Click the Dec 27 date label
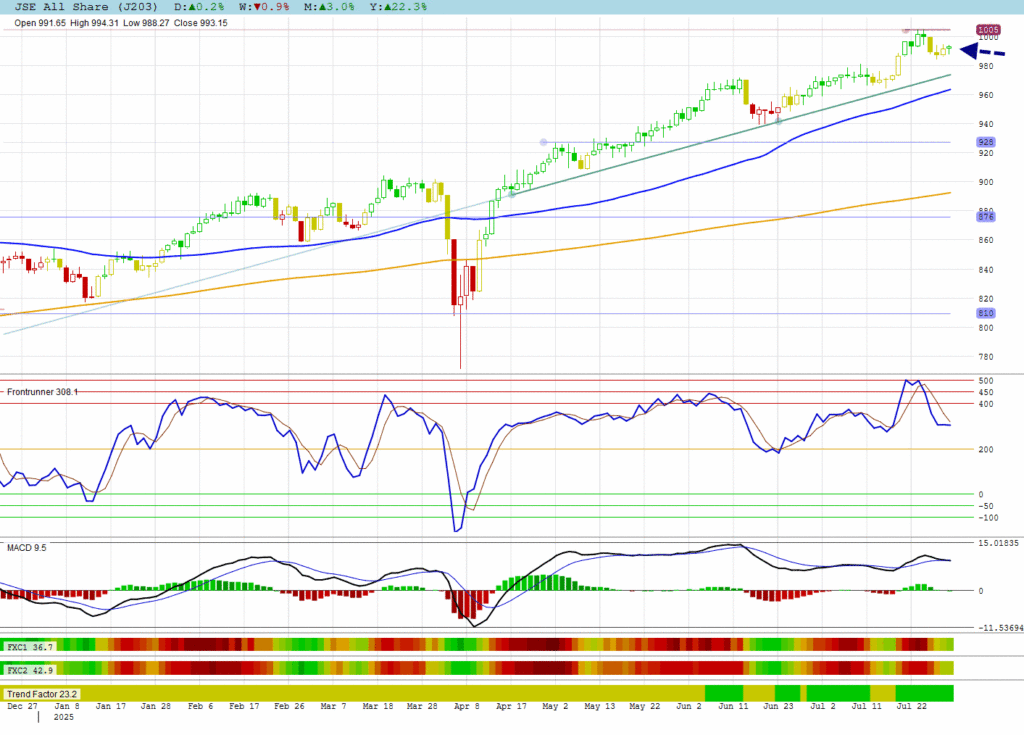Screen dimensions: 1024x735 pyautogui.click(x=23, y=706)
